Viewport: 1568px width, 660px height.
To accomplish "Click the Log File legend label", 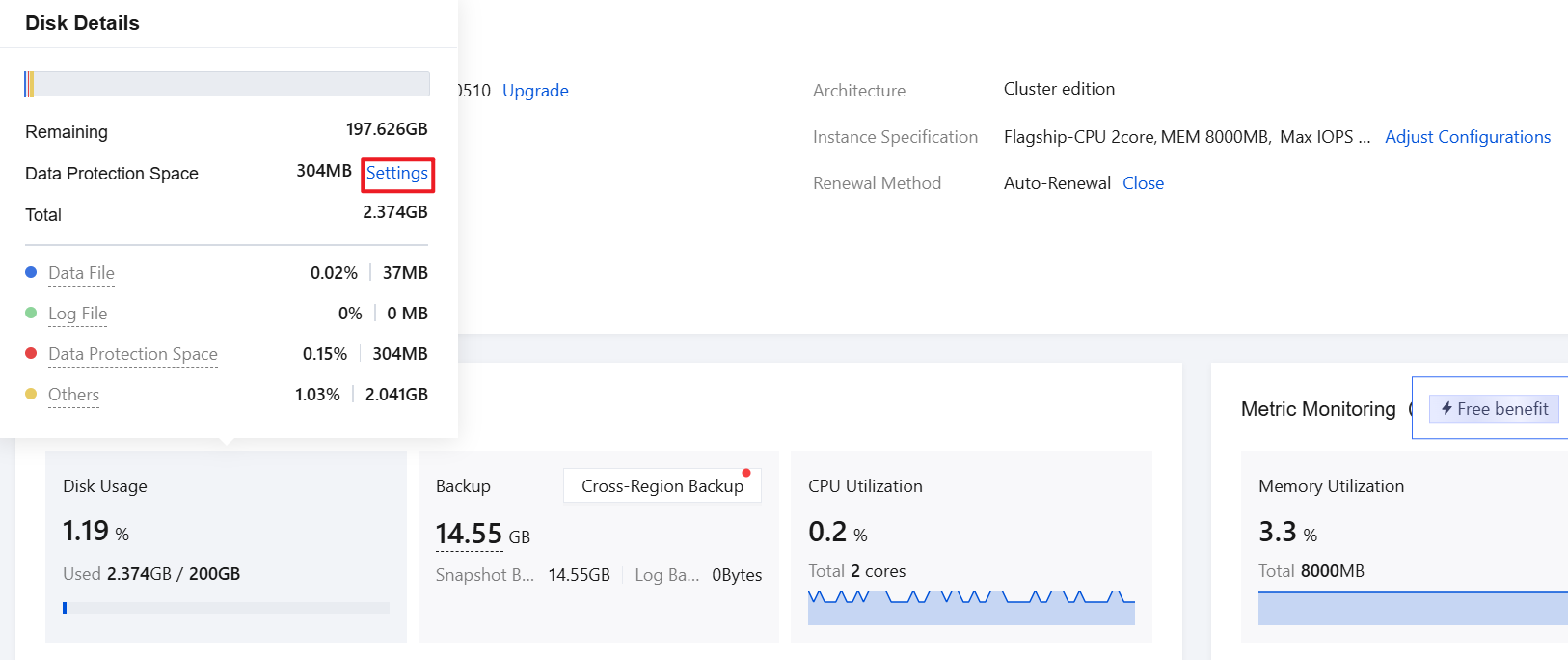I will tap(77, 314).
